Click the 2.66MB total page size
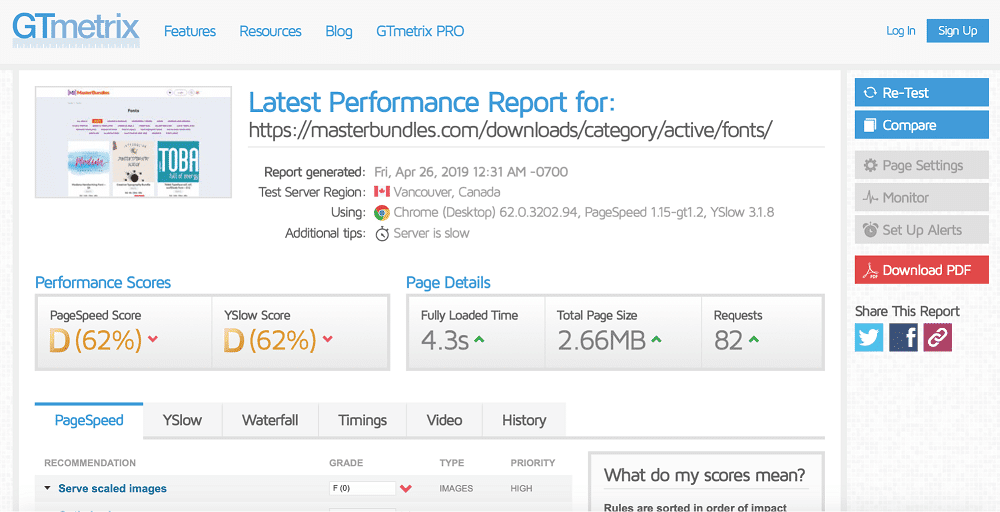1000x512 pixels. coord(601,341)
